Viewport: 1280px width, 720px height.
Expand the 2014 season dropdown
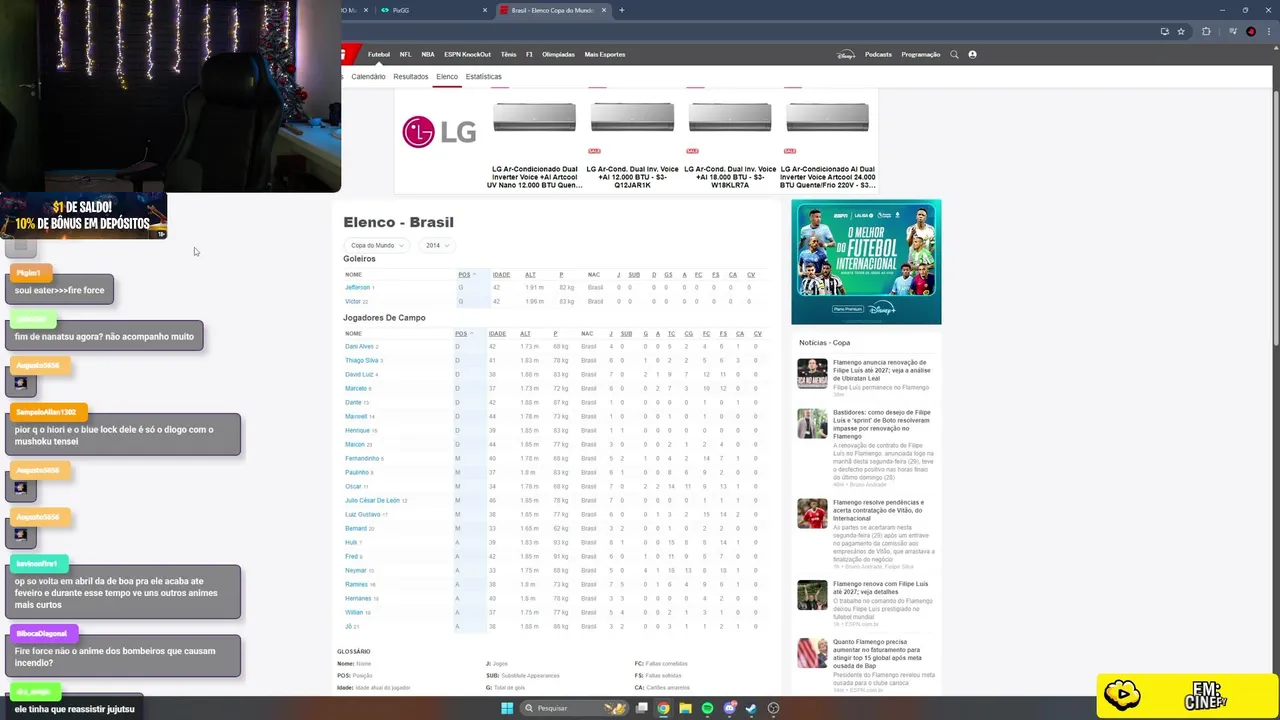pos(435,245)
